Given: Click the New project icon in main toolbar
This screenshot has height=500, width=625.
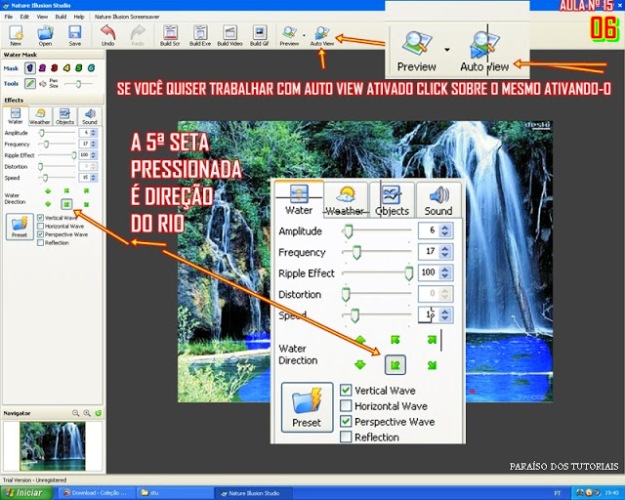Looking at the screenshot, I should (x=16, y=35).
